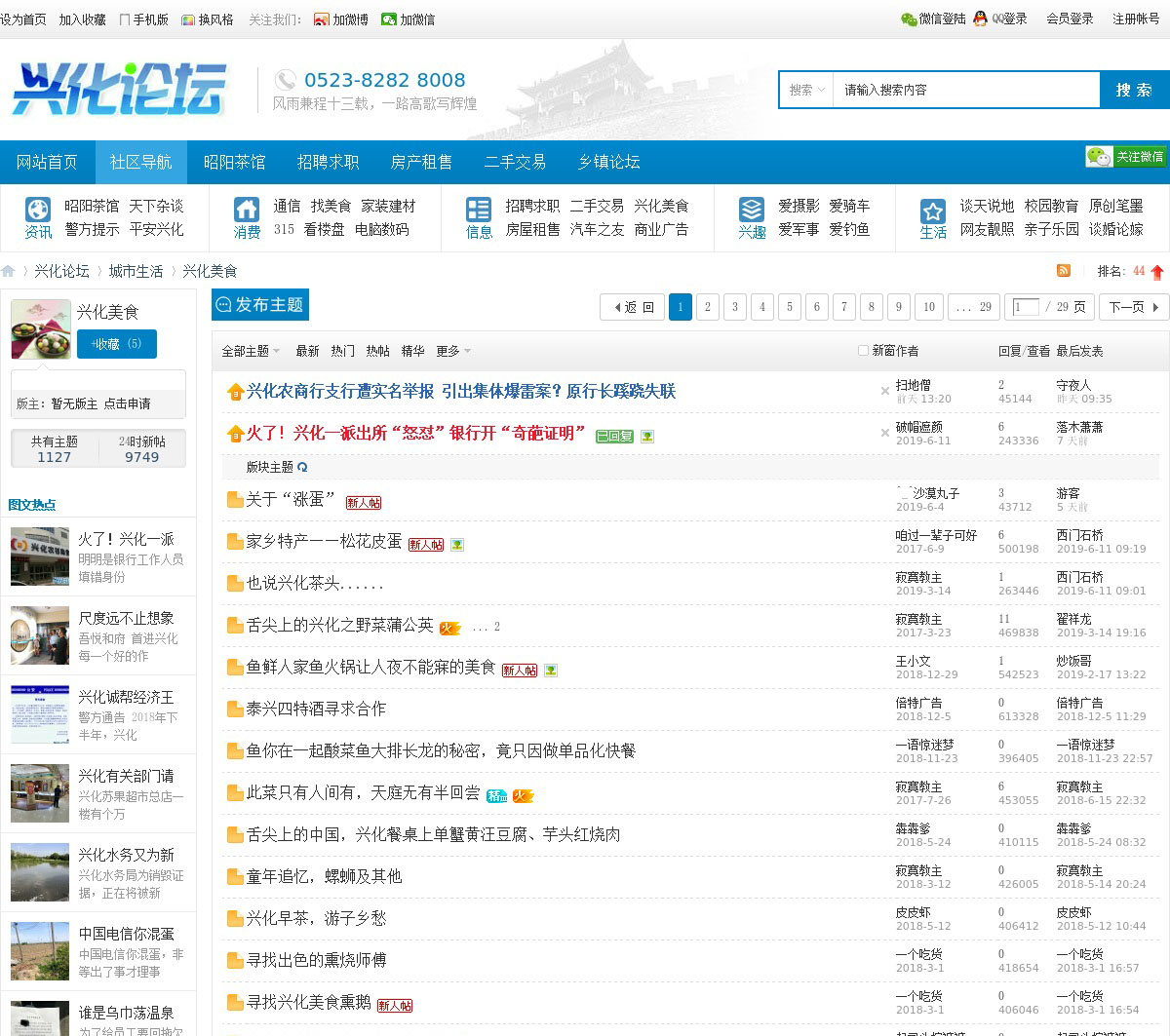Enable the 新窗 new window checkbox
Image resolution: width=1170 pixels, height=1036 pixels.
[x=863, y=351]
